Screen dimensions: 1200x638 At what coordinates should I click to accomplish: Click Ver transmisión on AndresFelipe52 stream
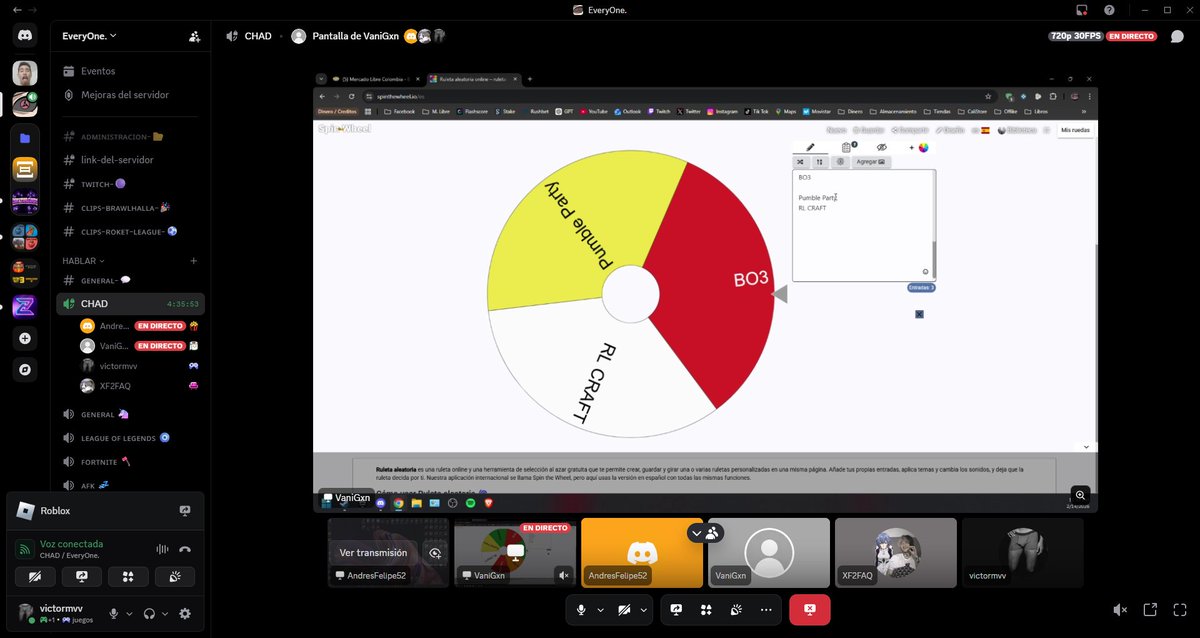point(373,552)
